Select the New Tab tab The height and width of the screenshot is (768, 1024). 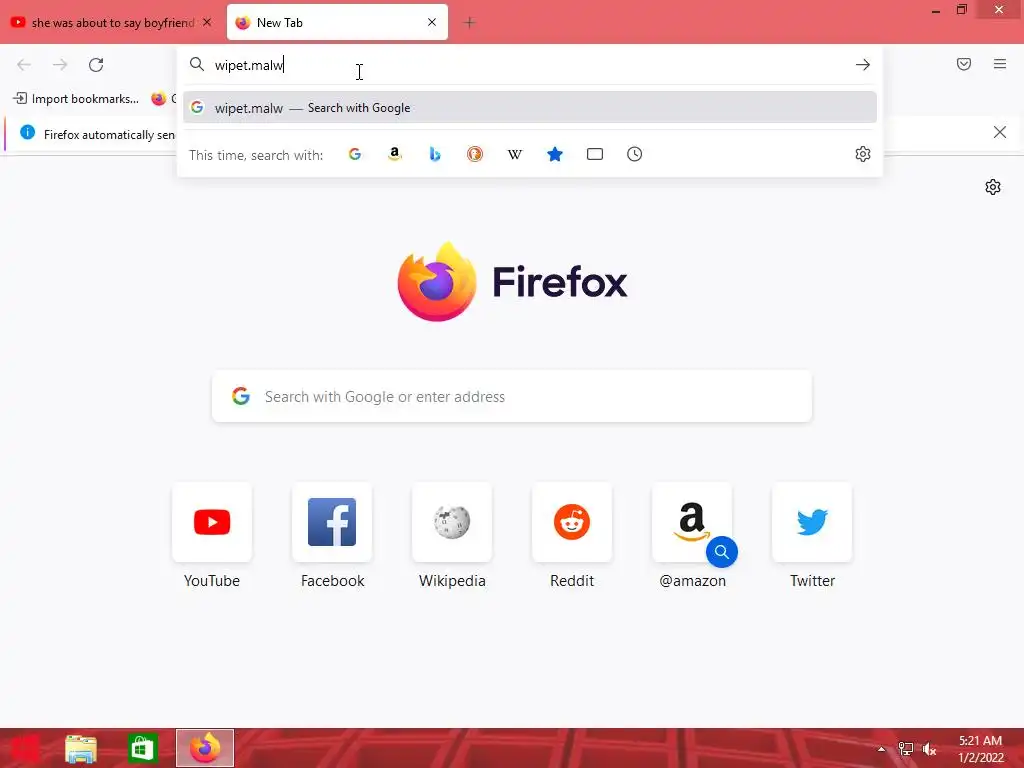click(x=337, y=22)
